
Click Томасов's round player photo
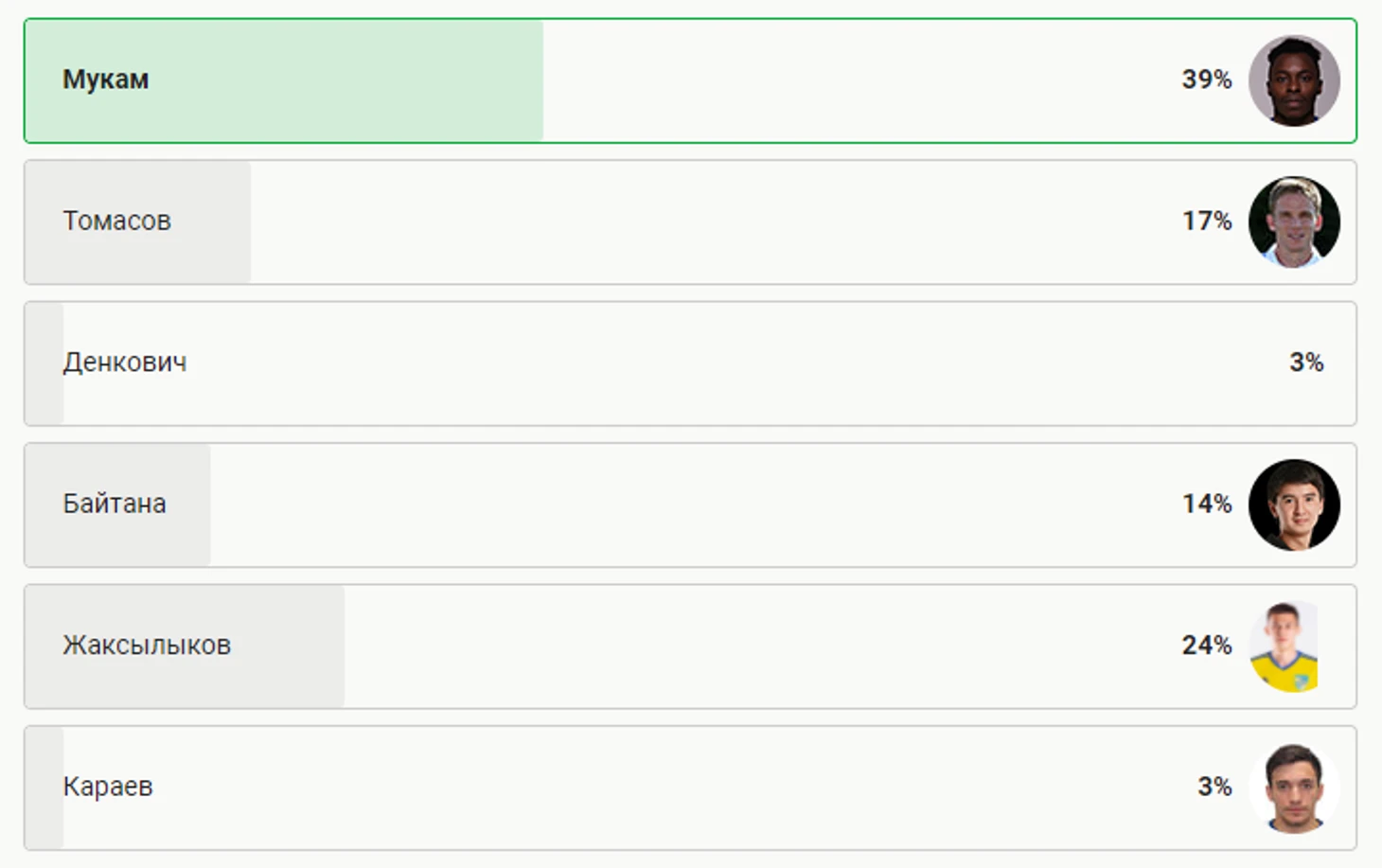coord(1294,221)
